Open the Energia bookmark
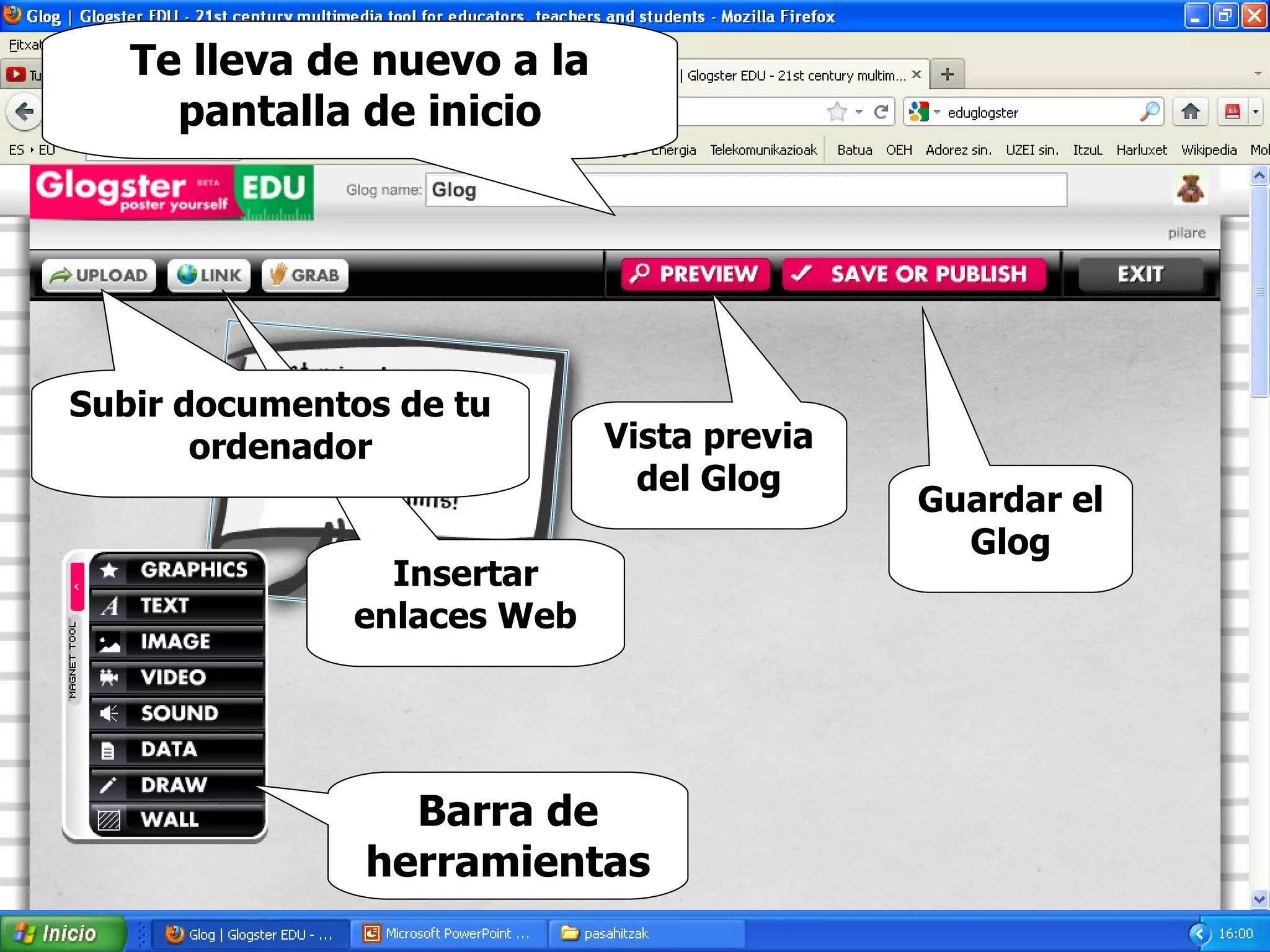The width and height of the screenshot is (1270, 952). pos(674,150)
